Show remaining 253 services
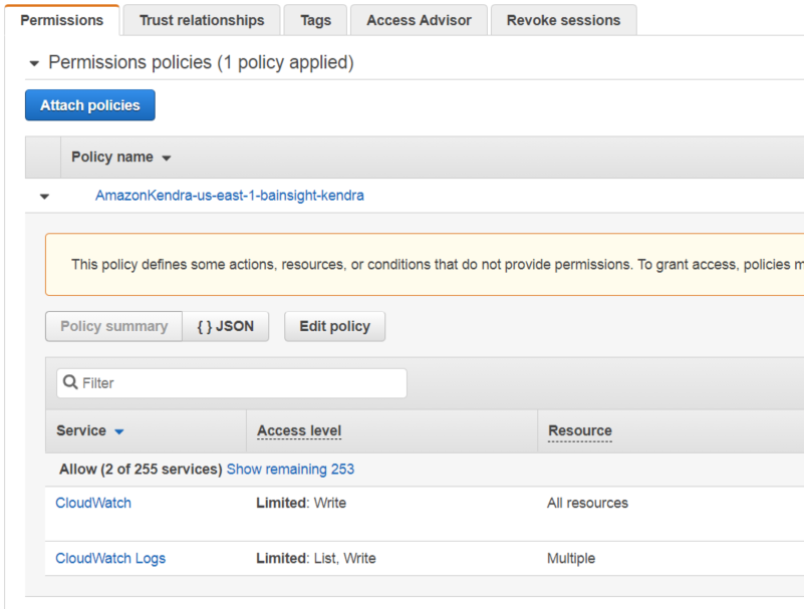This screenshot has height=609, width=804. coord(290,469)
